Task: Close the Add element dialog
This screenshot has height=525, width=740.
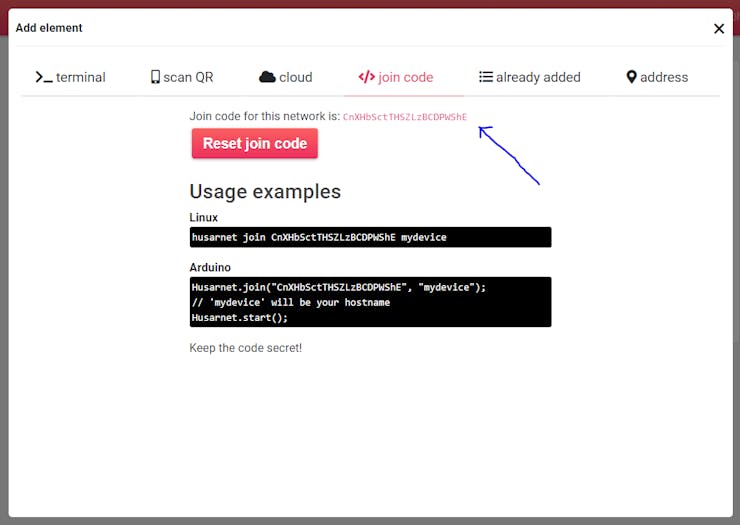Action: point(719,29)
